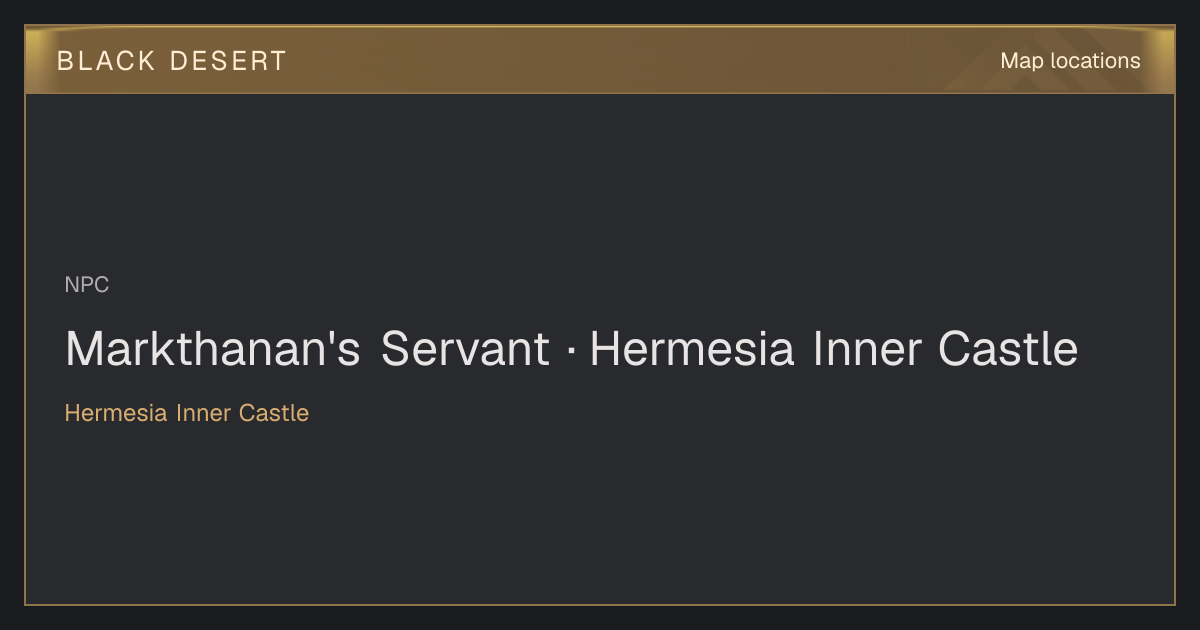Click "Hermesia" in the large white heading
The height and width of the screenshot is (630, 1200).
[692, 350]
